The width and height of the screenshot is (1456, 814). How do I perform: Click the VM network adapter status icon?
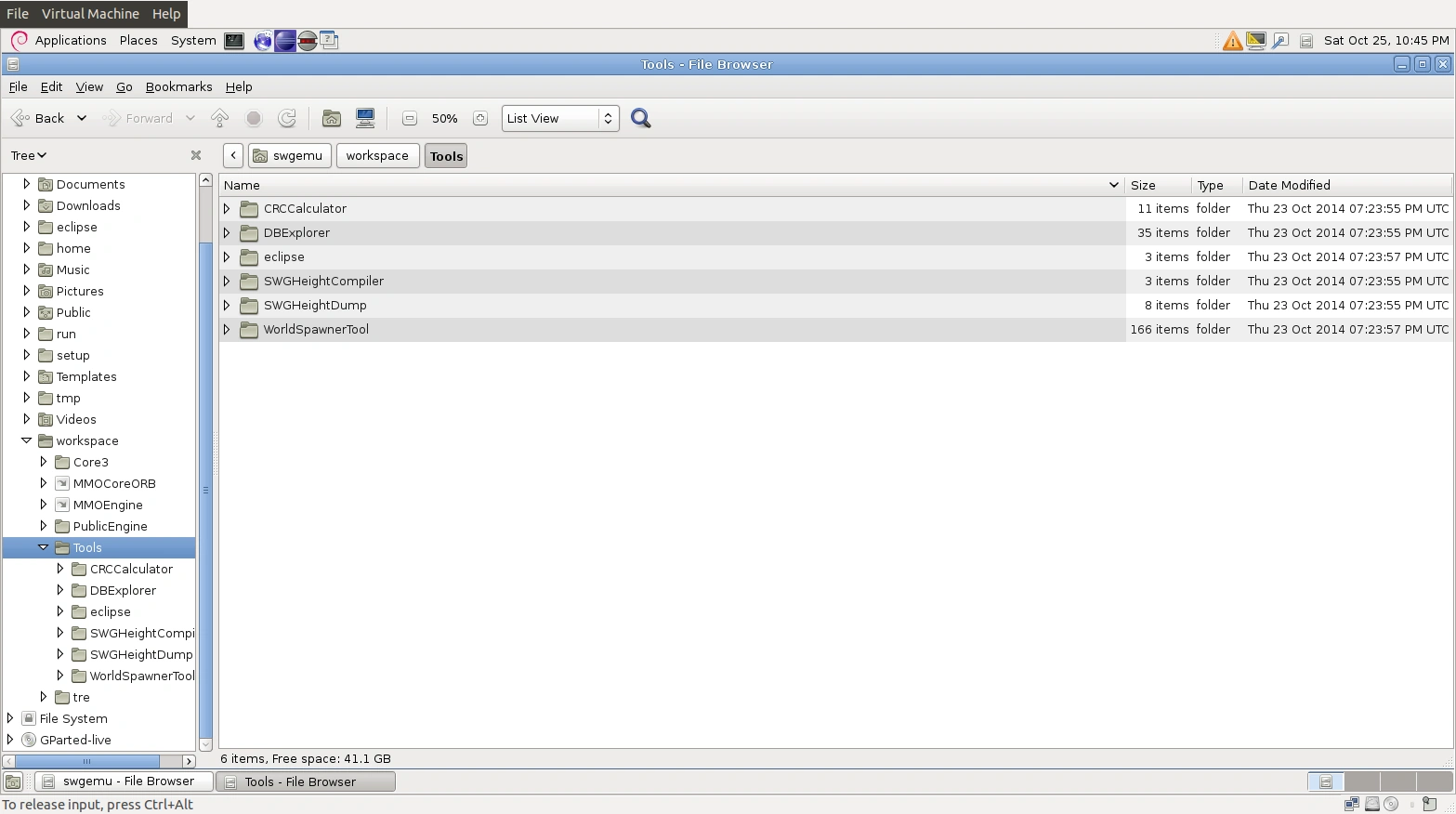click(x=1351, y=804)
